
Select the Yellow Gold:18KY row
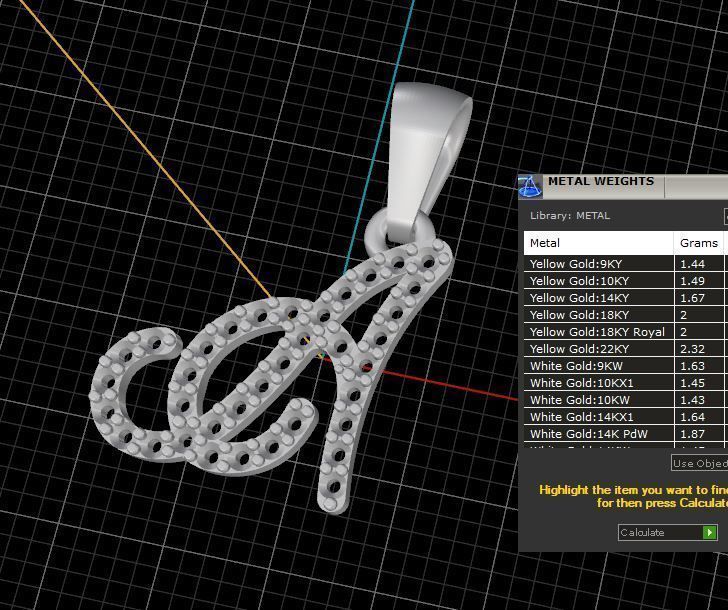click(624, 315)
